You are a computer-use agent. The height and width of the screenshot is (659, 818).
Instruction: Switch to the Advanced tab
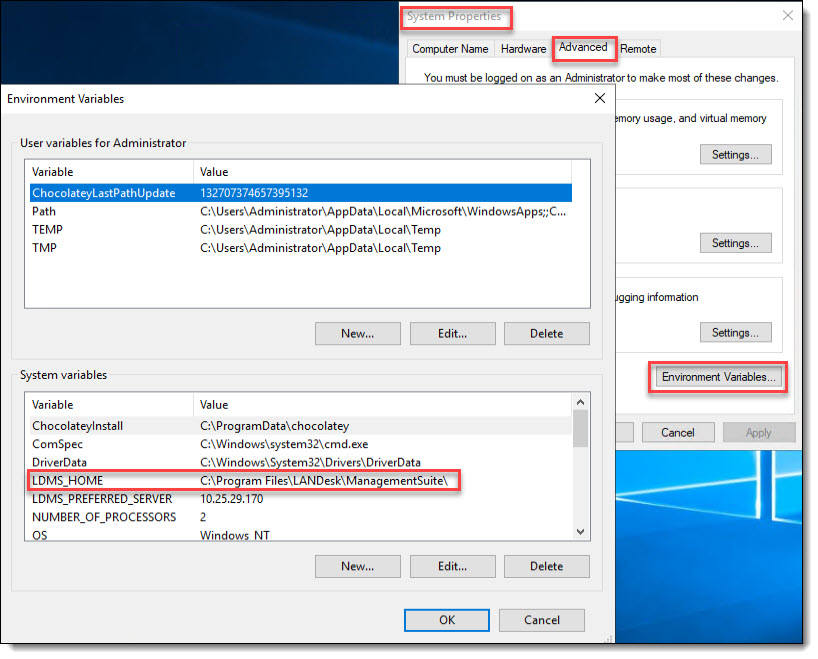(584, 48)
